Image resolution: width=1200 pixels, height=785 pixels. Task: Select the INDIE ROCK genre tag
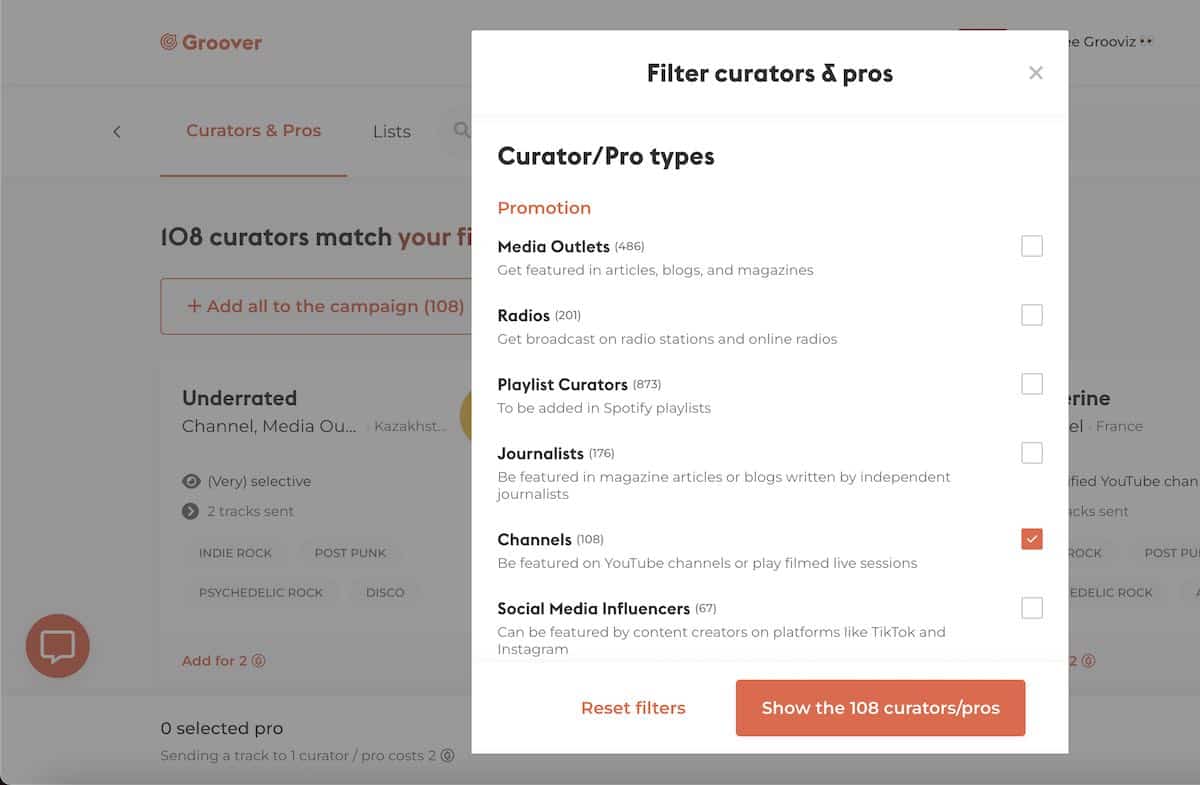point(235,552)
